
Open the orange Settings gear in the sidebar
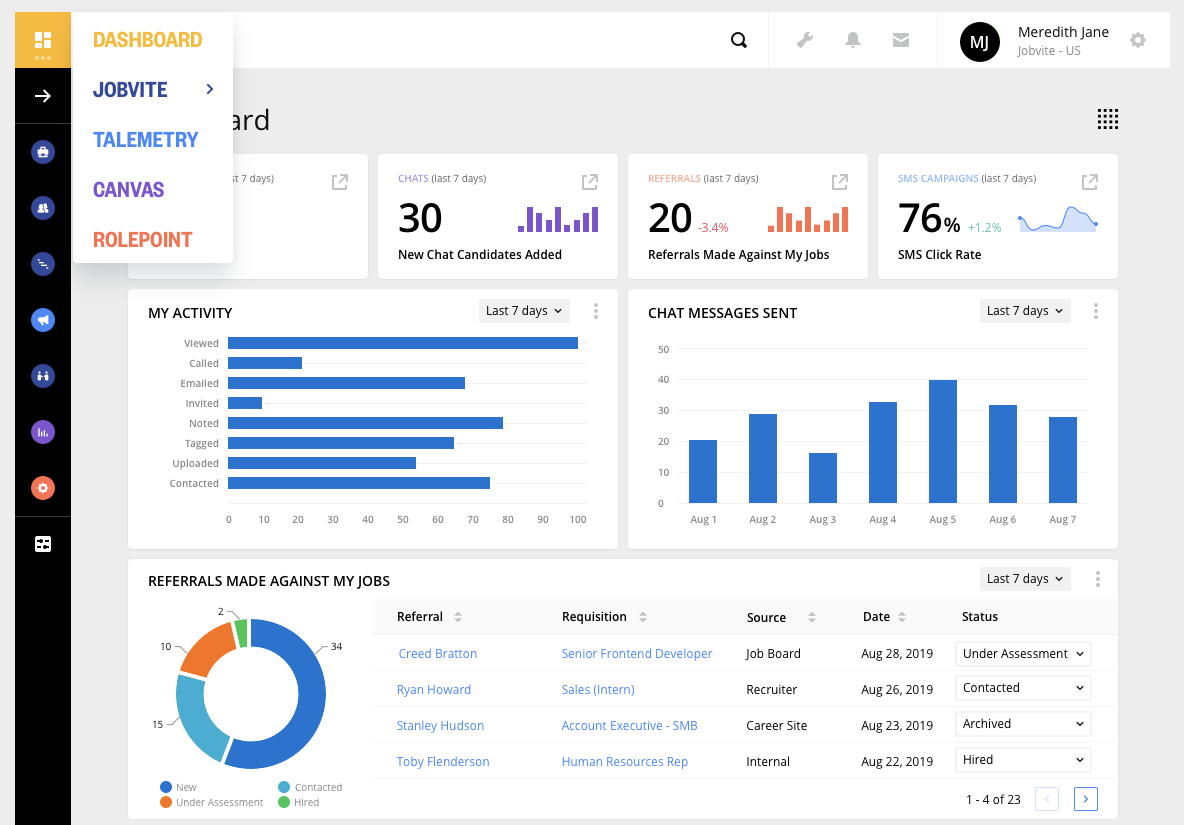[42, 487]
